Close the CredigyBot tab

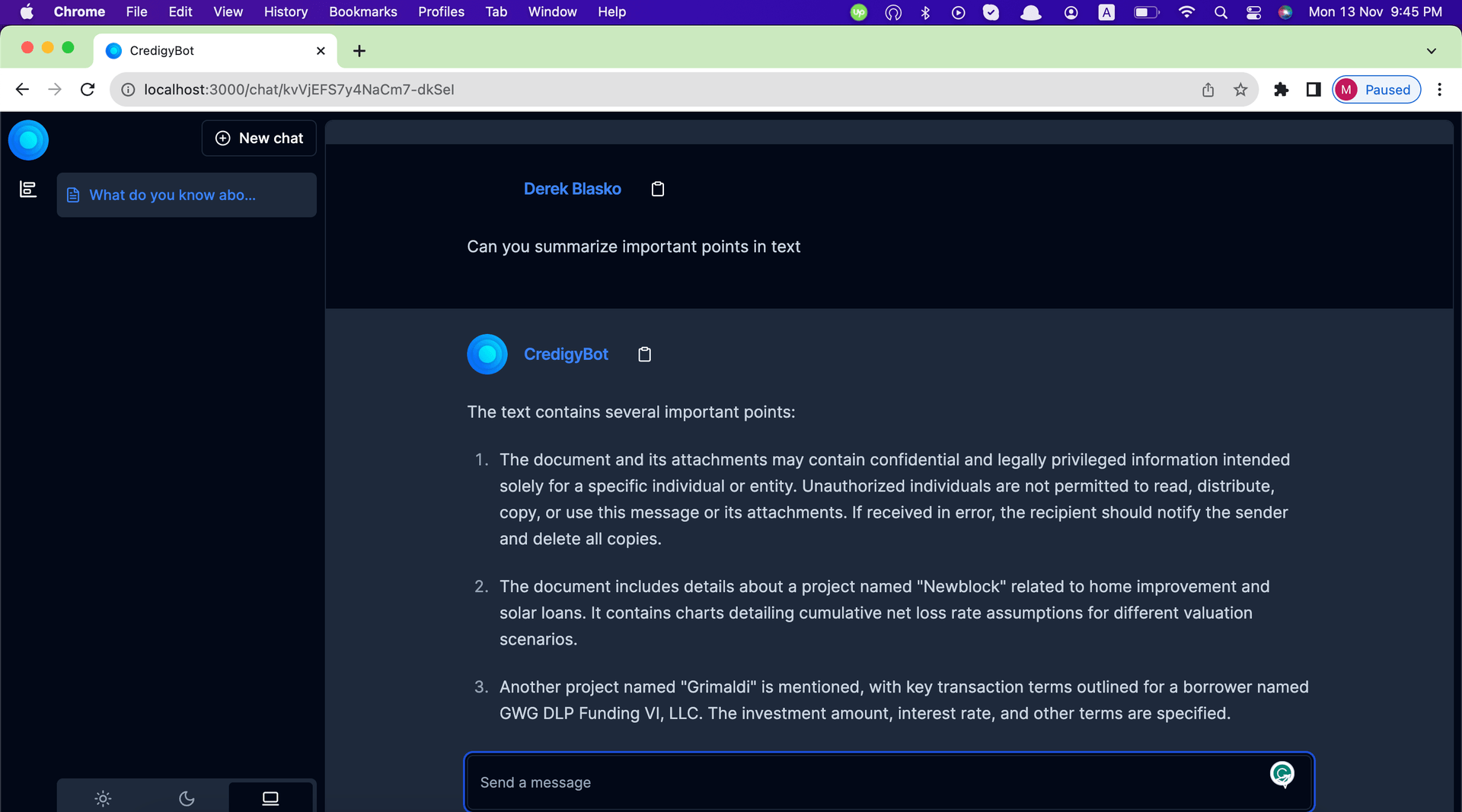pyautogui.click(x=321, y=51)
